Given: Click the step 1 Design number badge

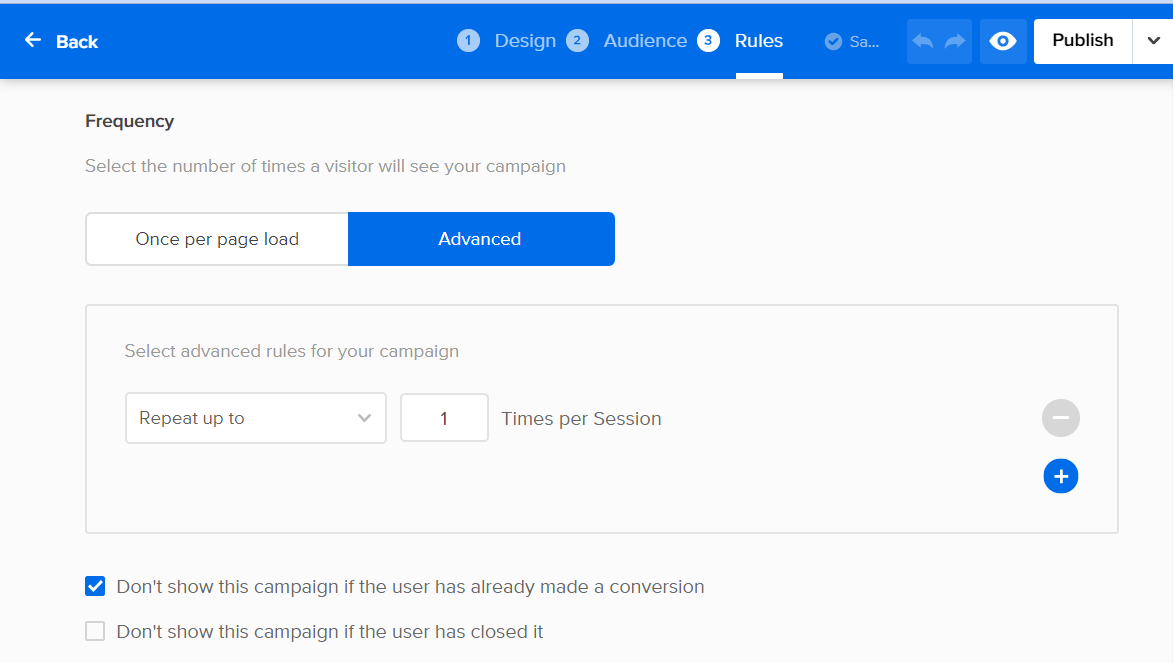Looking at the screenshot, I should [468, 41].
